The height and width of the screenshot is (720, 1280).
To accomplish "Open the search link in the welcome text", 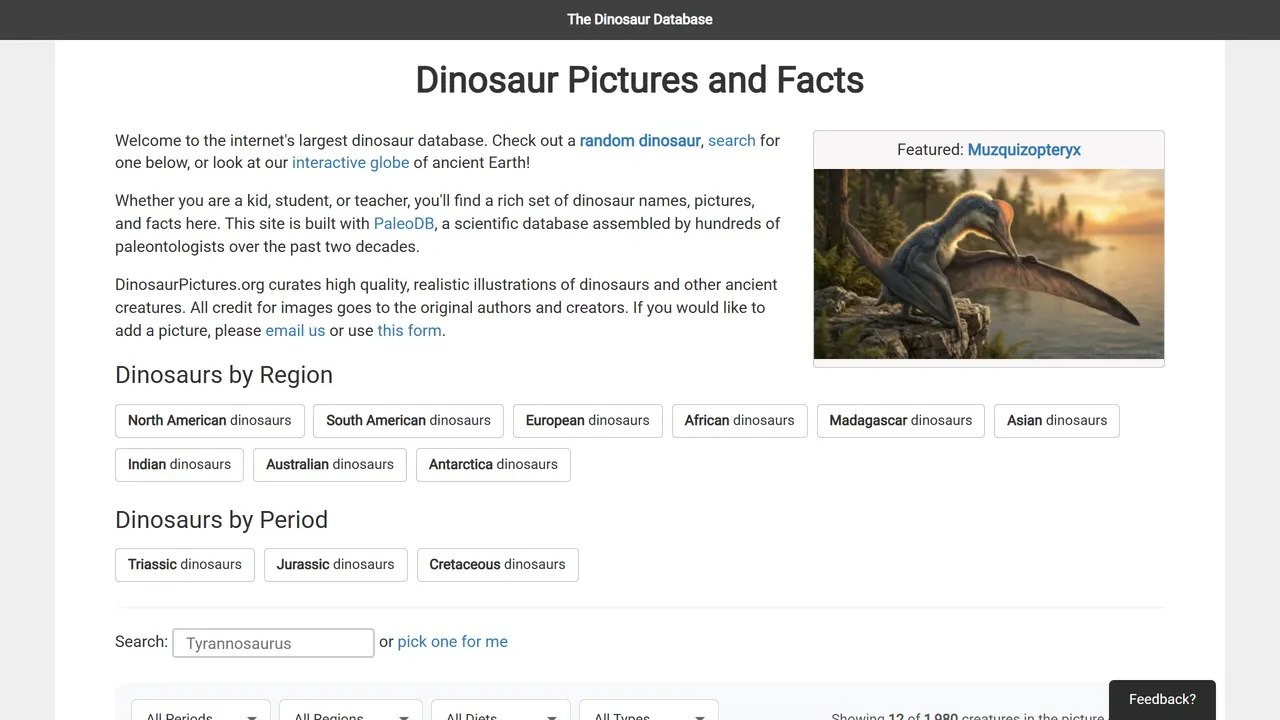I will pos(732,140).
